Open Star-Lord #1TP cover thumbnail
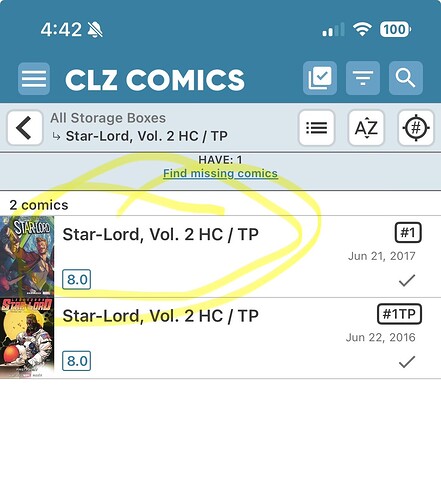Screen dimensions: 441x500 pos(27,338)
